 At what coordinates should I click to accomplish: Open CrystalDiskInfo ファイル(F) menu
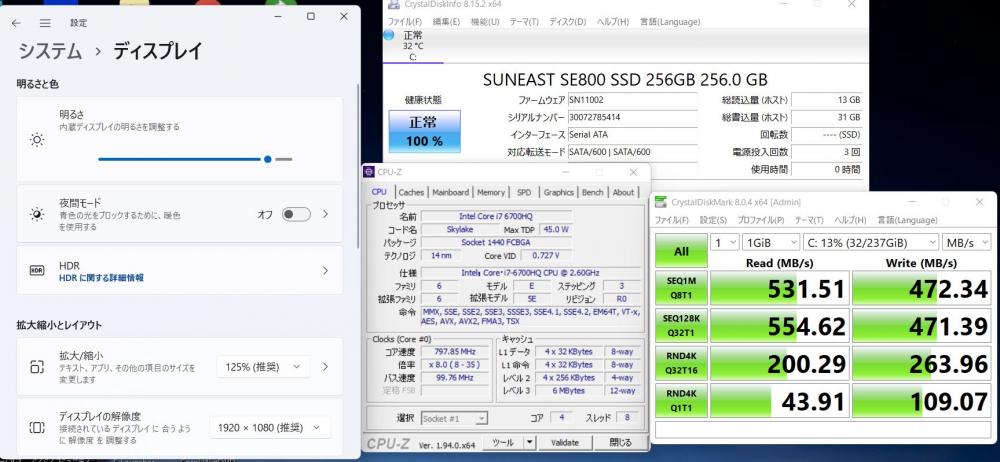coord(405,22)
